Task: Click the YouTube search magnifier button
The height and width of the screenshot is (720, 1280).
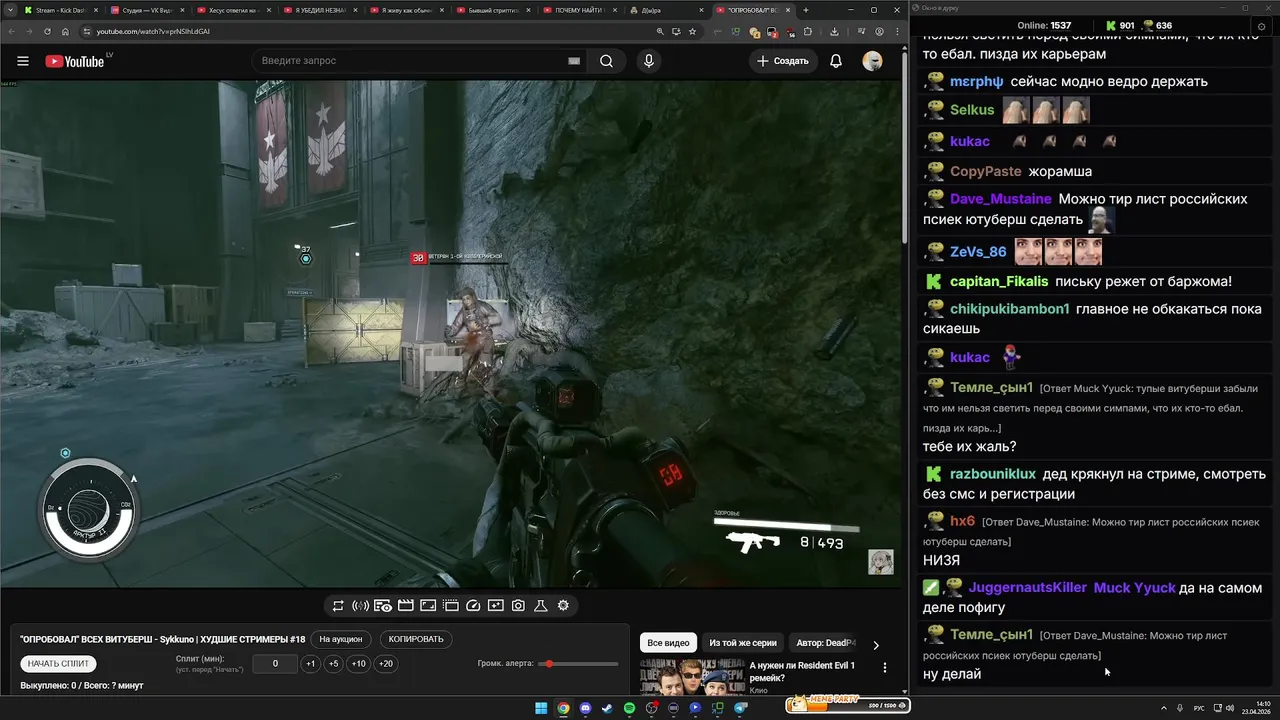Action: pos(606,61)
